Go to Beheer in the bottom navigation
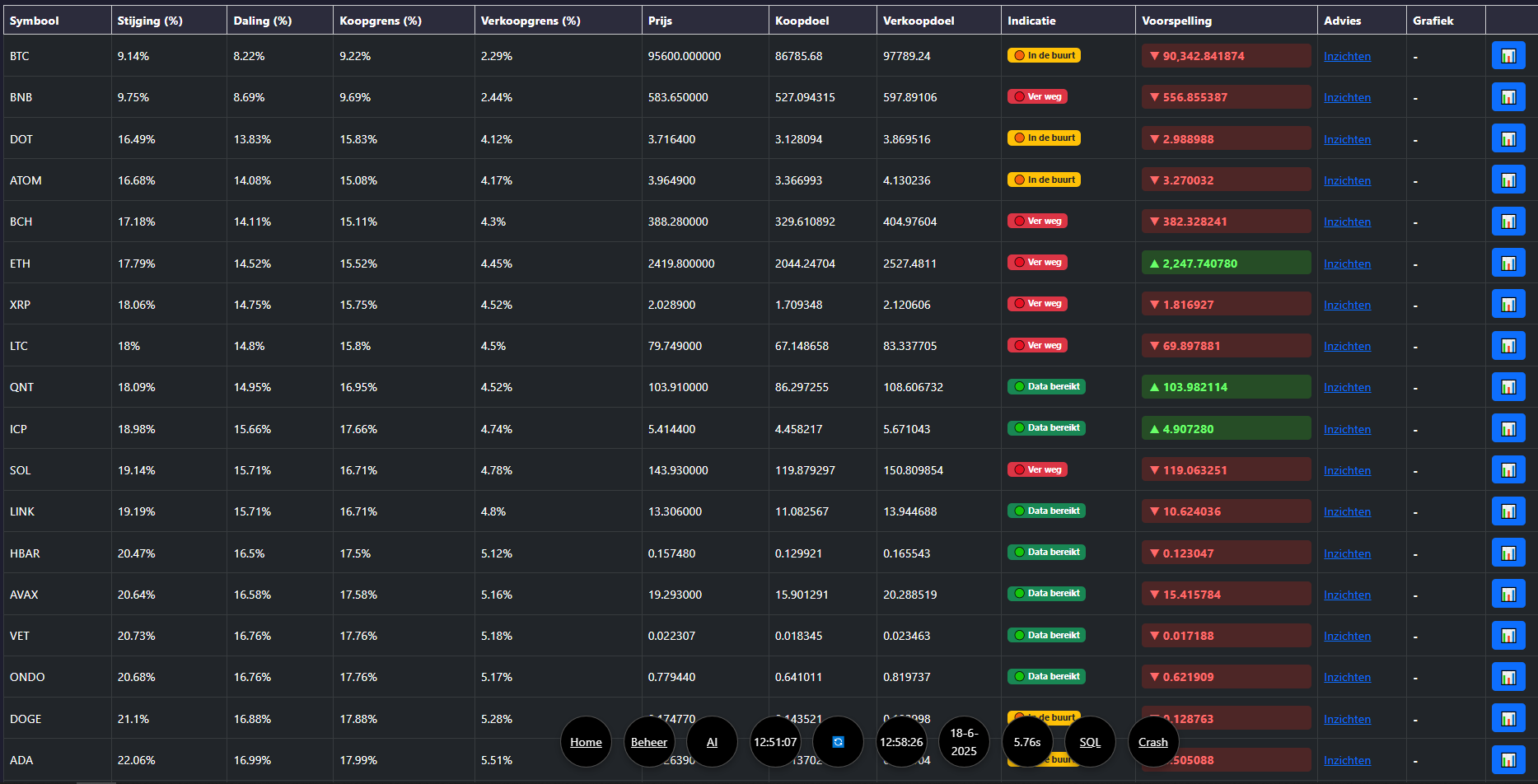Viewport: 1538px width, 784px height. tap(649, 742)
